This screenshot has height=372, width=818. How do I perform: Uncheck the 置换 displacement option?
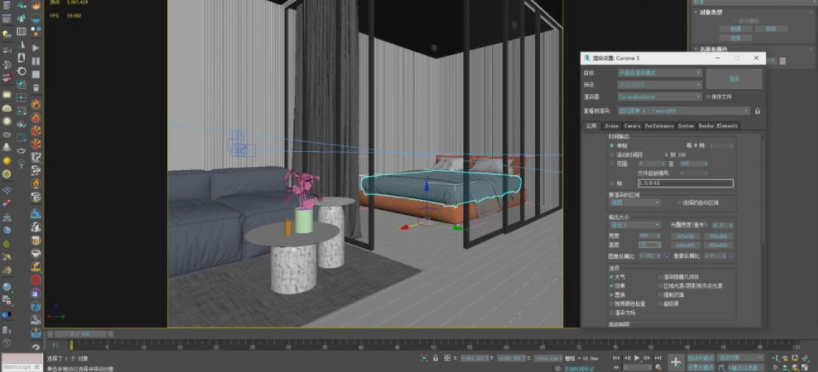click(611, 295)
